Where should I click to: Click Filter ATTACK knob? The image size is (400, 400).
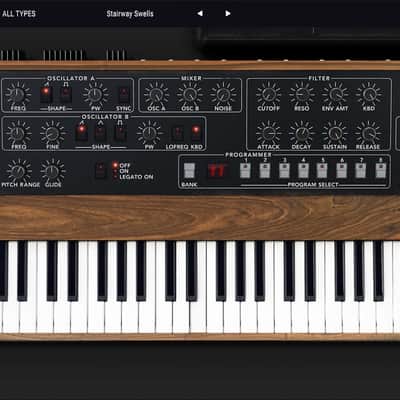click(268, 133)
